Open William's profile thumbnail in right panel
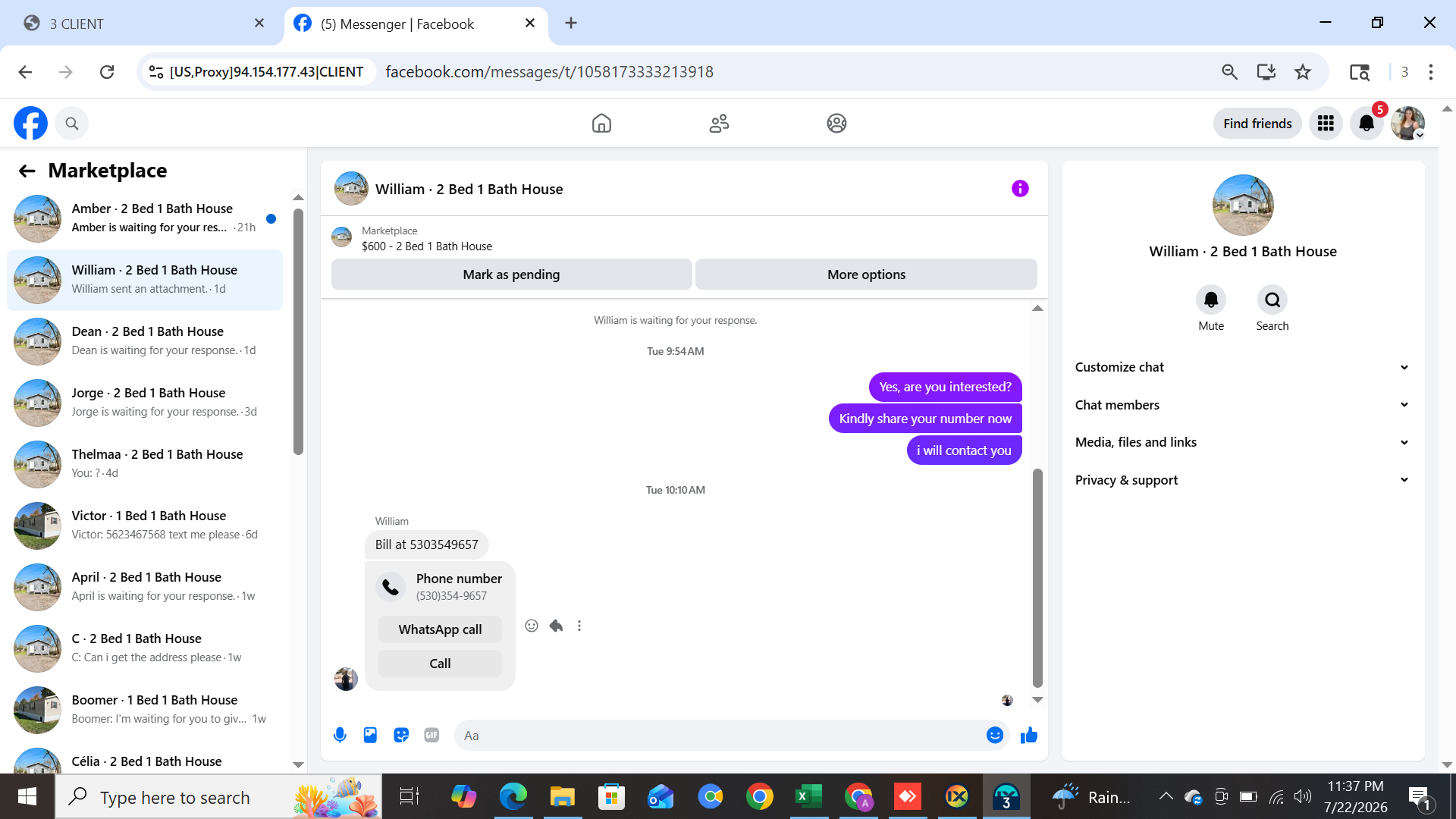Screen dimensions: 1456x819 point(1243,206)
